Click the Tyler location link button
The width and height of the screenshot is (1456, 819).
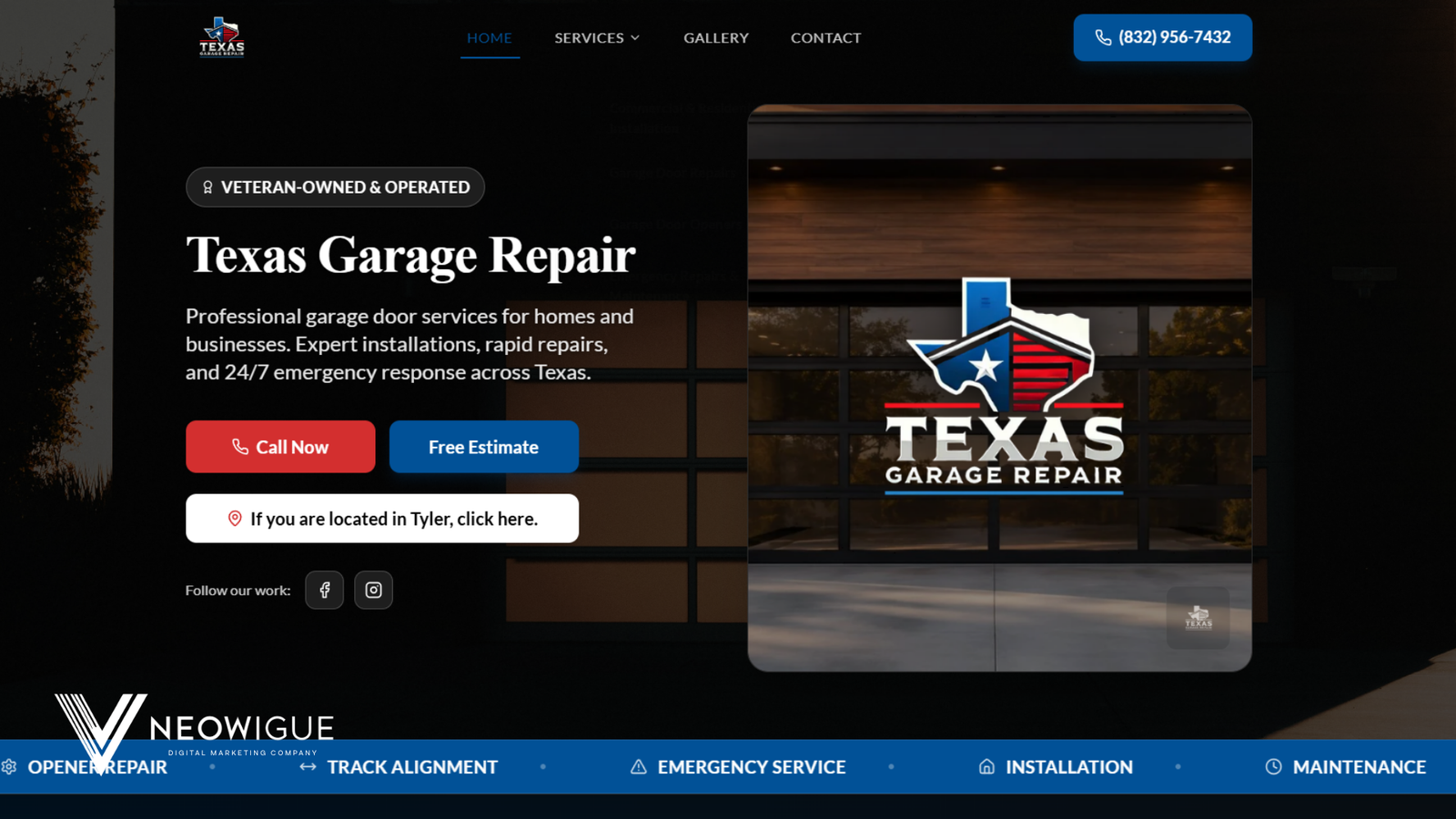point(382,519)
